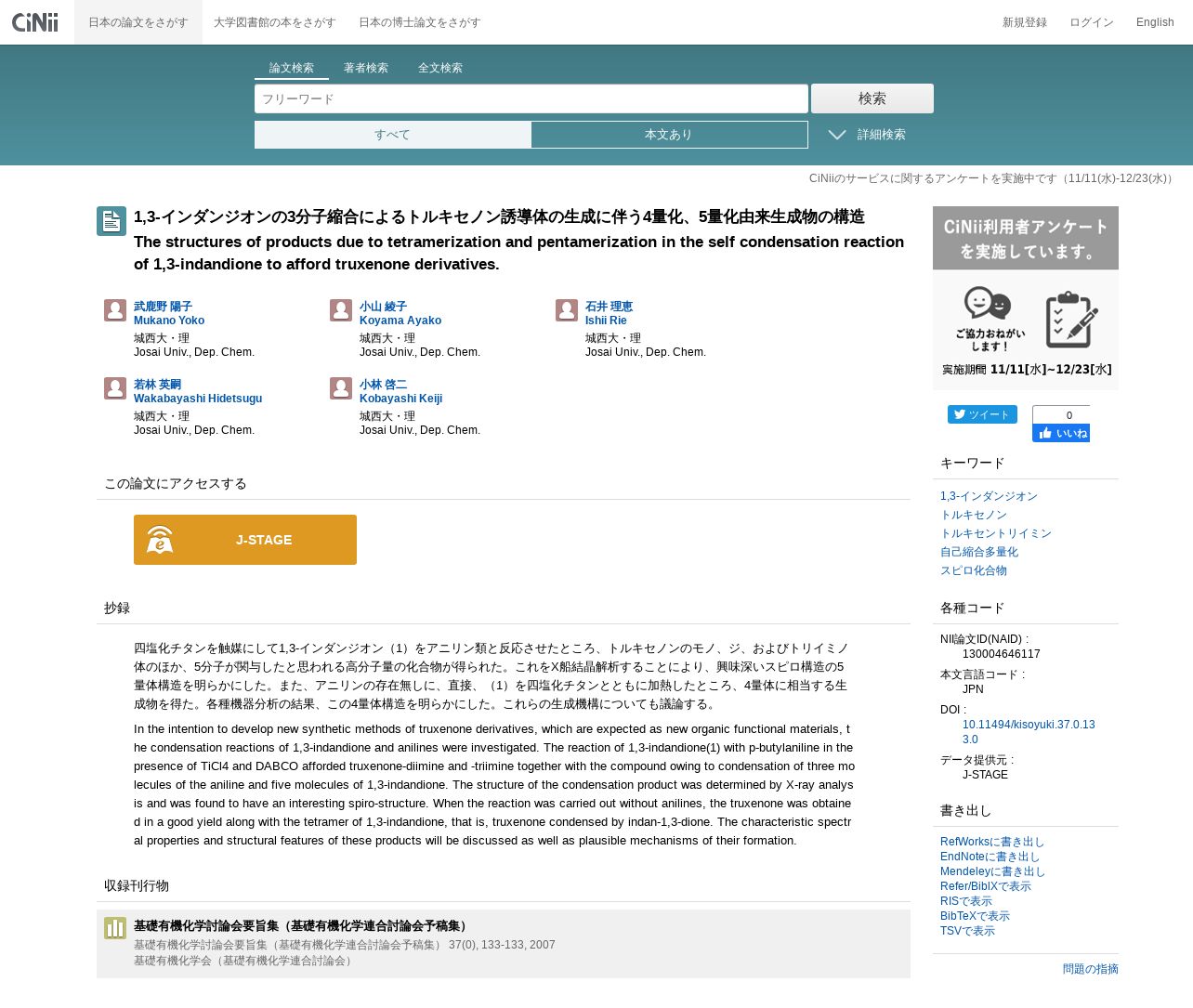Image resolution: width=1193 pixels, height=1008 pixels.
Task: Open DOI link 10.11494/kisoyuki.37.0.133.0
Action: click(1029, 732)
